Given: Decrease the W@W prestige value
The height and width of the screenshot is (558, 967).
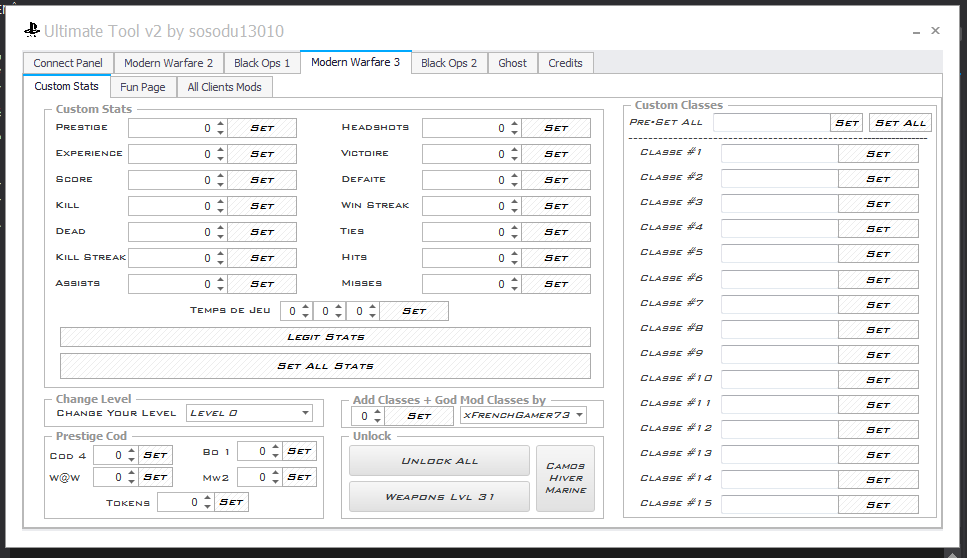Looking at the screenshot, I should coord(131,481).
